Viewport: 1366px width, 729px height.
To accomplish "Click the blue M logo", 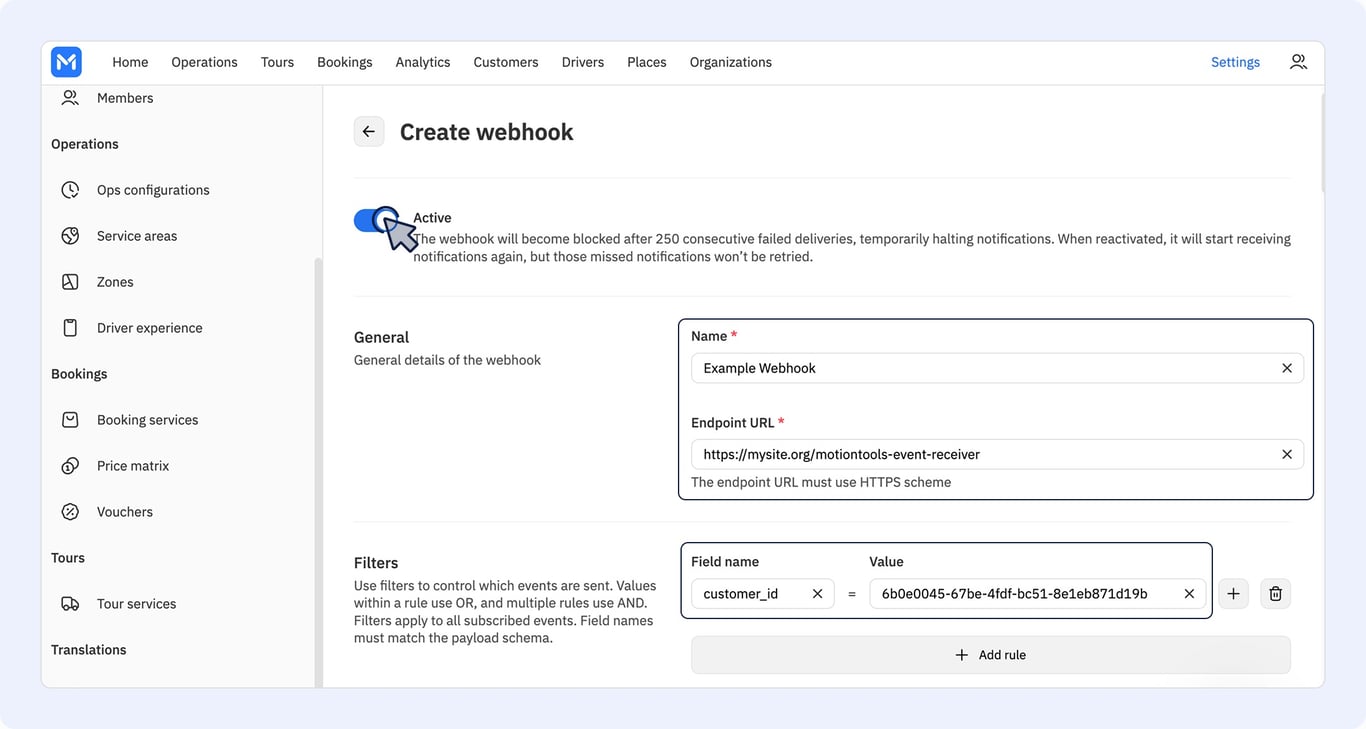I will tap(66, 62).
